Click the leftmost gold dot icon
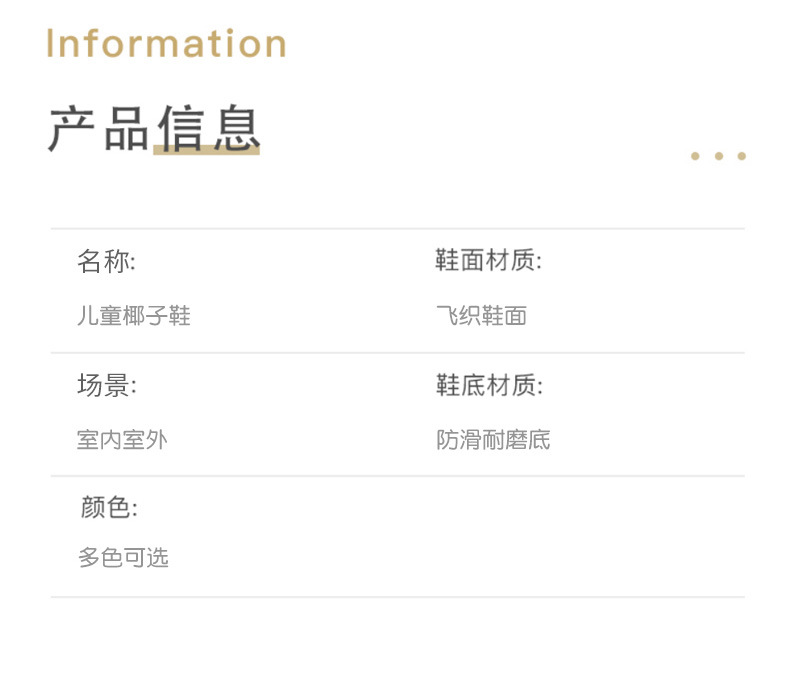Viewport: 790px width, 681px height. (695, 156)
